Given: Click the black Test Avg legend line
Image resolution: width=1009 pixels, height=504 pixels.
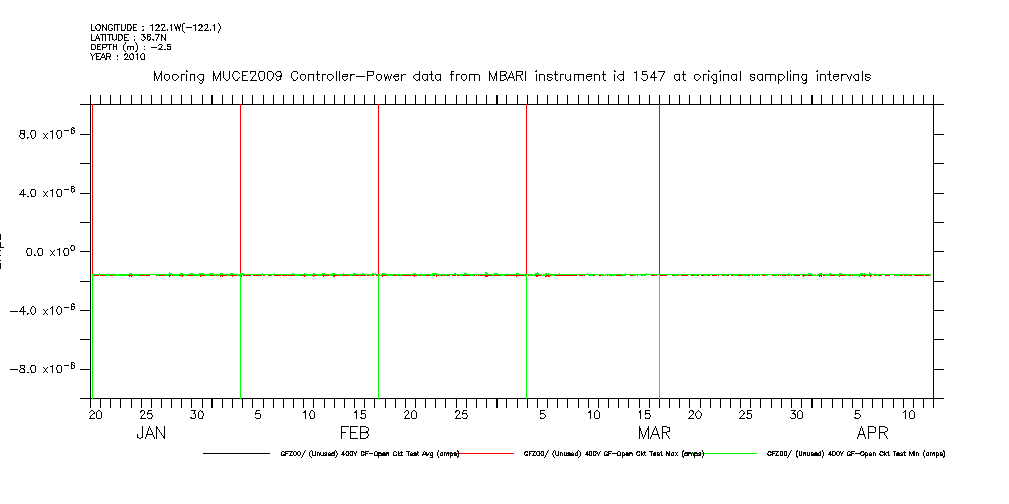Looking at the screenshot, I should (x=236, y=454).
